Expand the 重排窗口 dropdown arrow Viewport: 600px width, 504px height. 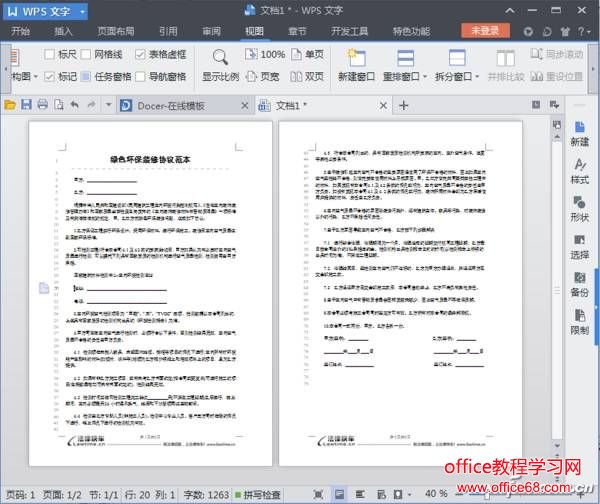(x=425, y=77)
